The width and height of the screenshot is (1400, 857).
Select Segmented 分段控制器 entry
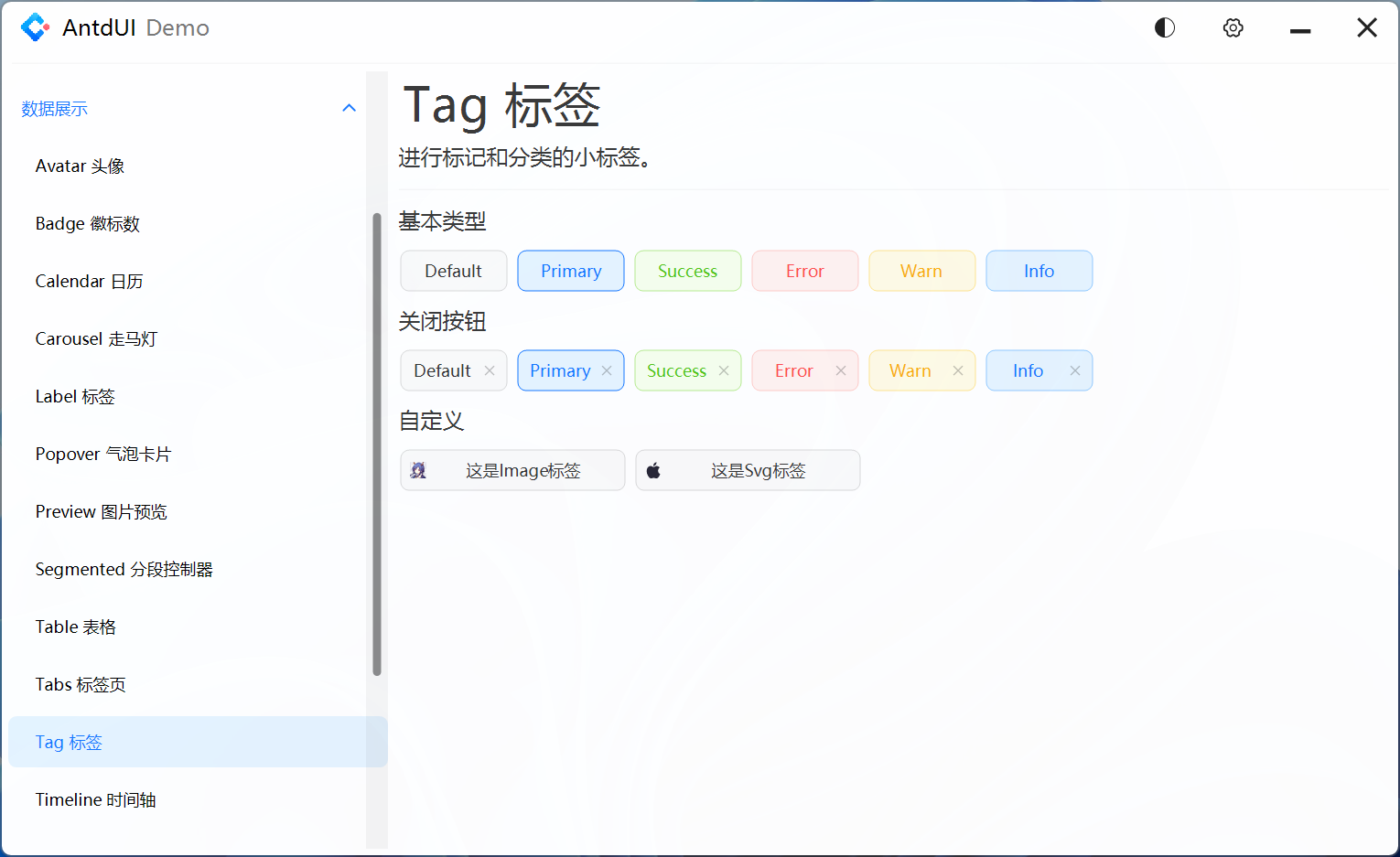(124, 569)
